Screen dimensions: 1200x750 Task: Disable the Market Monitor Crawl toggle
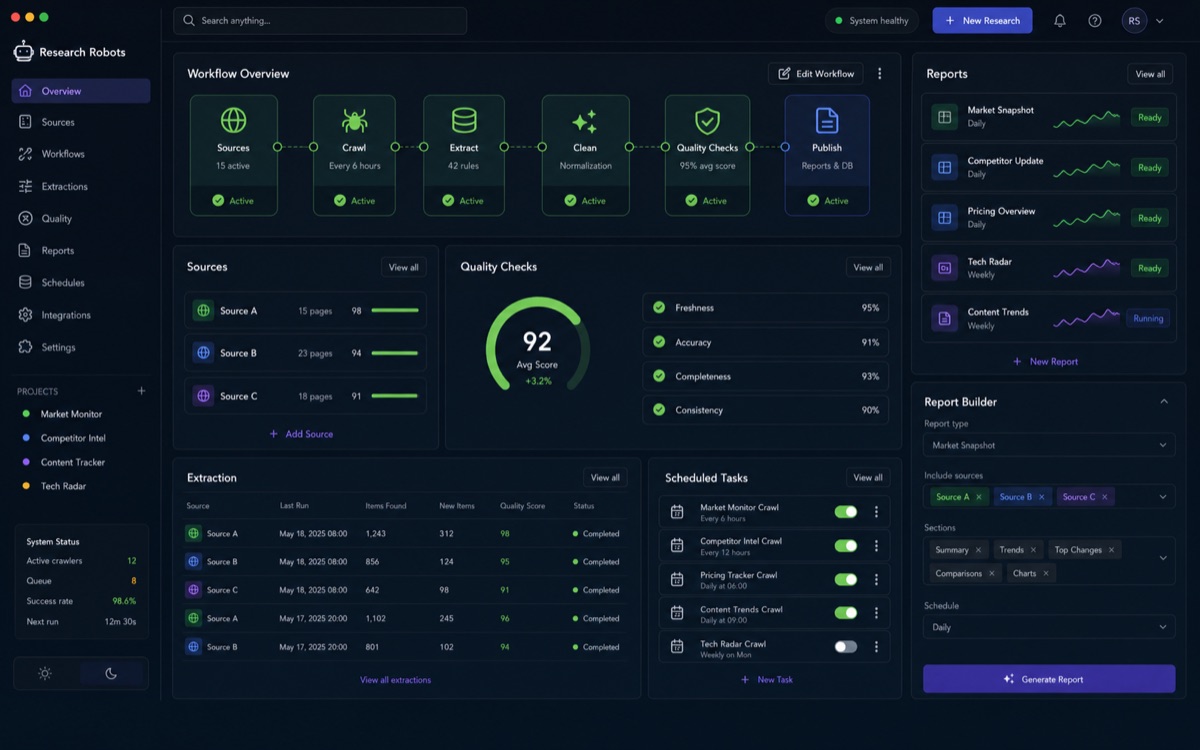point(846,512)
